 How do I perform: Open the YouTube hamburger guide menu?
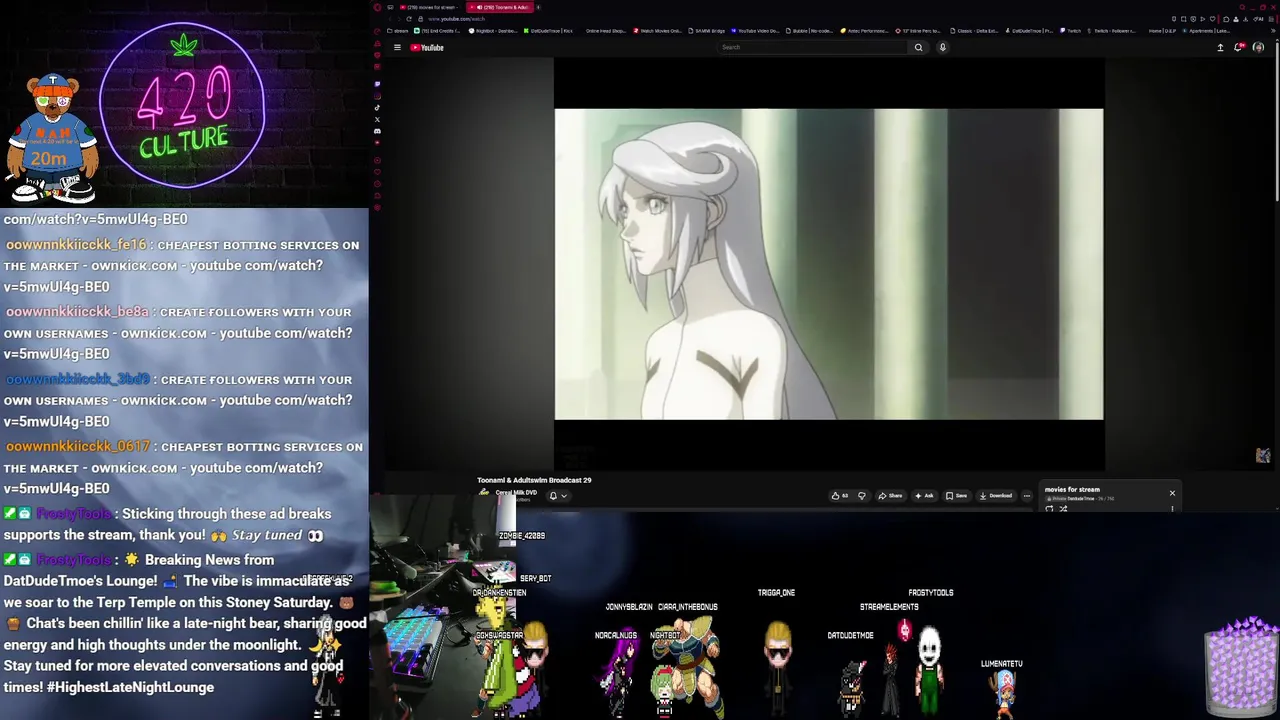coord(397,47)
